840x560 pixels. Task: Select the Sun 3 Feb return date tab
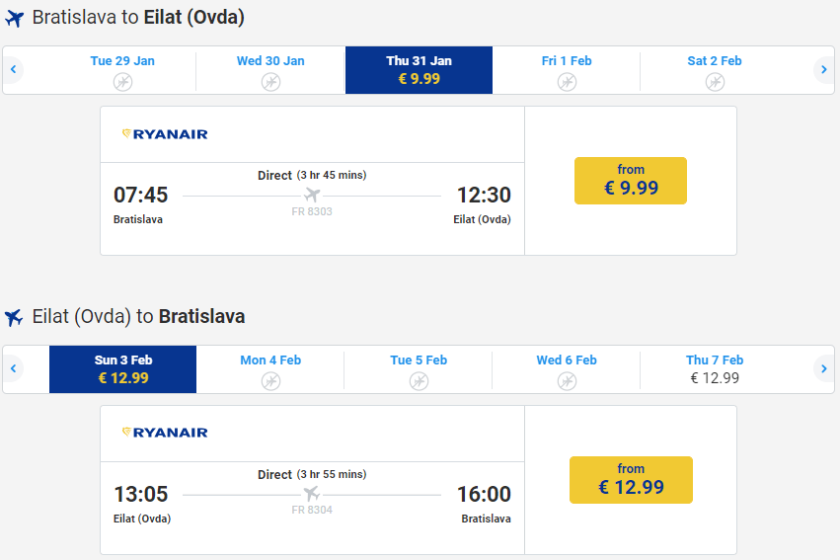[x=123, y=369]
